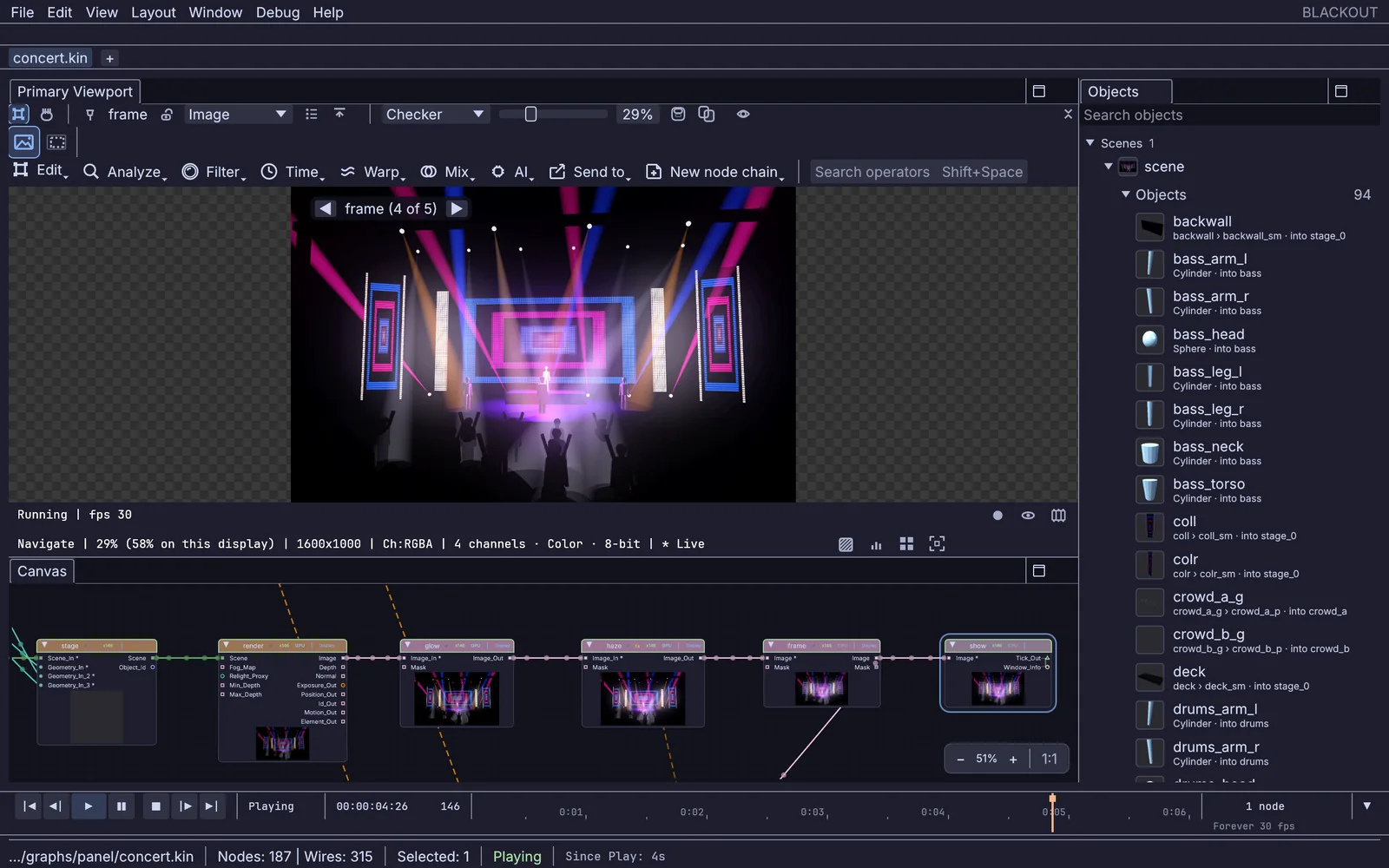
Task: Select the bass_head object thumbnail
Action: 1149,340
